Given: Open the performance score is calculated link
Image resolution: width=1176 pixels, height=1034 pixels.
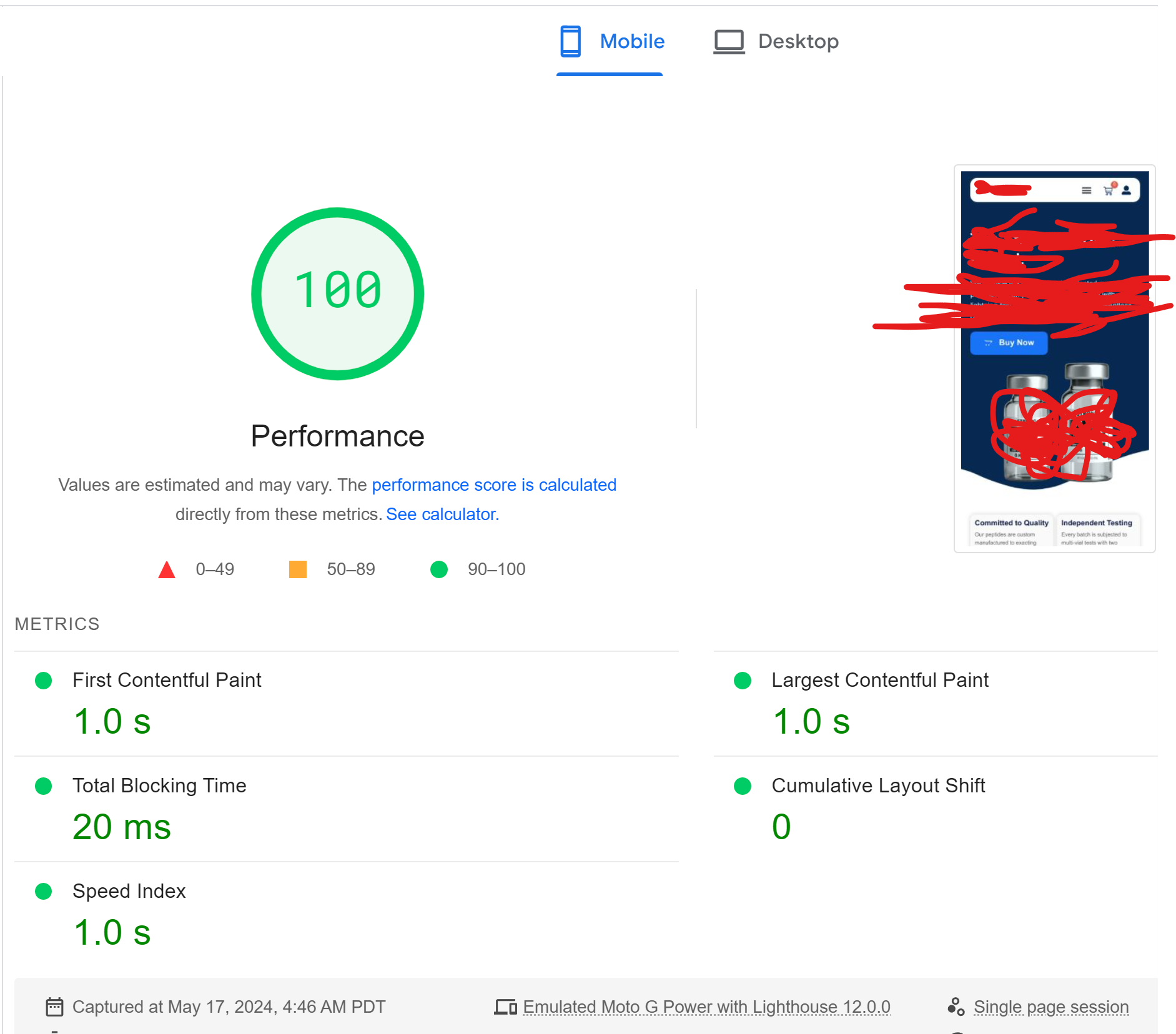Looking at the screenshot, I should tap(493, 485).
